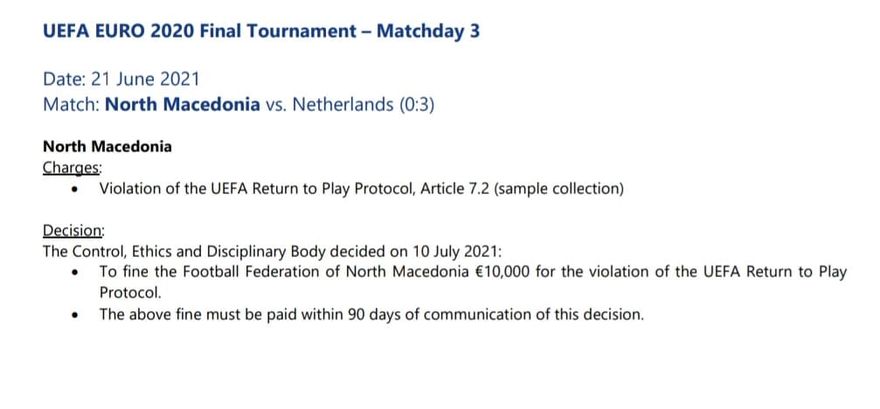Click the bullet before The above fine
Screen dimensions: 880x409
[x=75, y=315]
